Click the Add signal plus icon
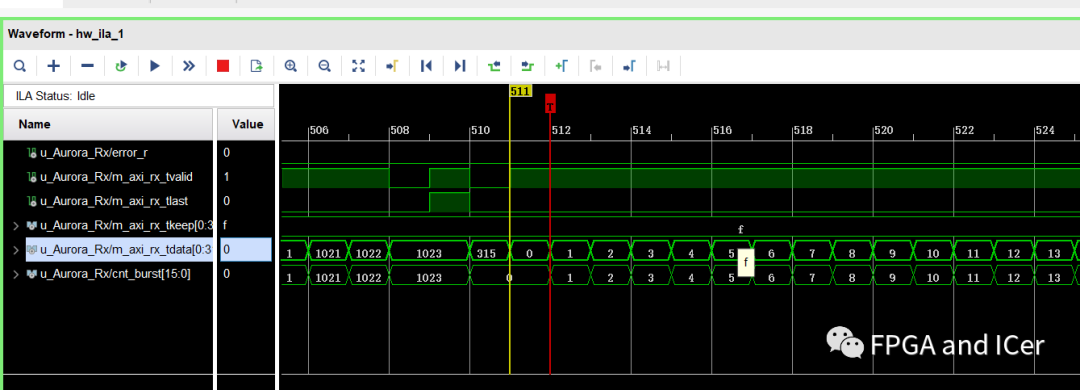The height and width of the screenshot is (390, 1080). 54,66
